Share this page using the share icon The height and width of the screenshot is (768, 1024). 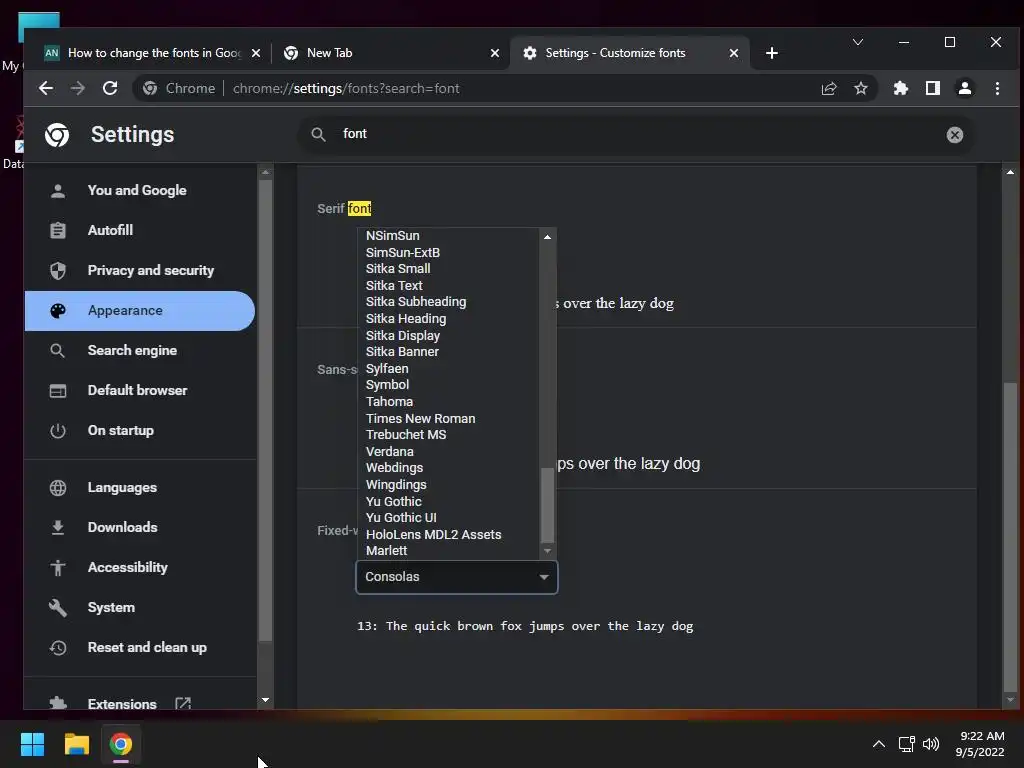tap(829, 88)
